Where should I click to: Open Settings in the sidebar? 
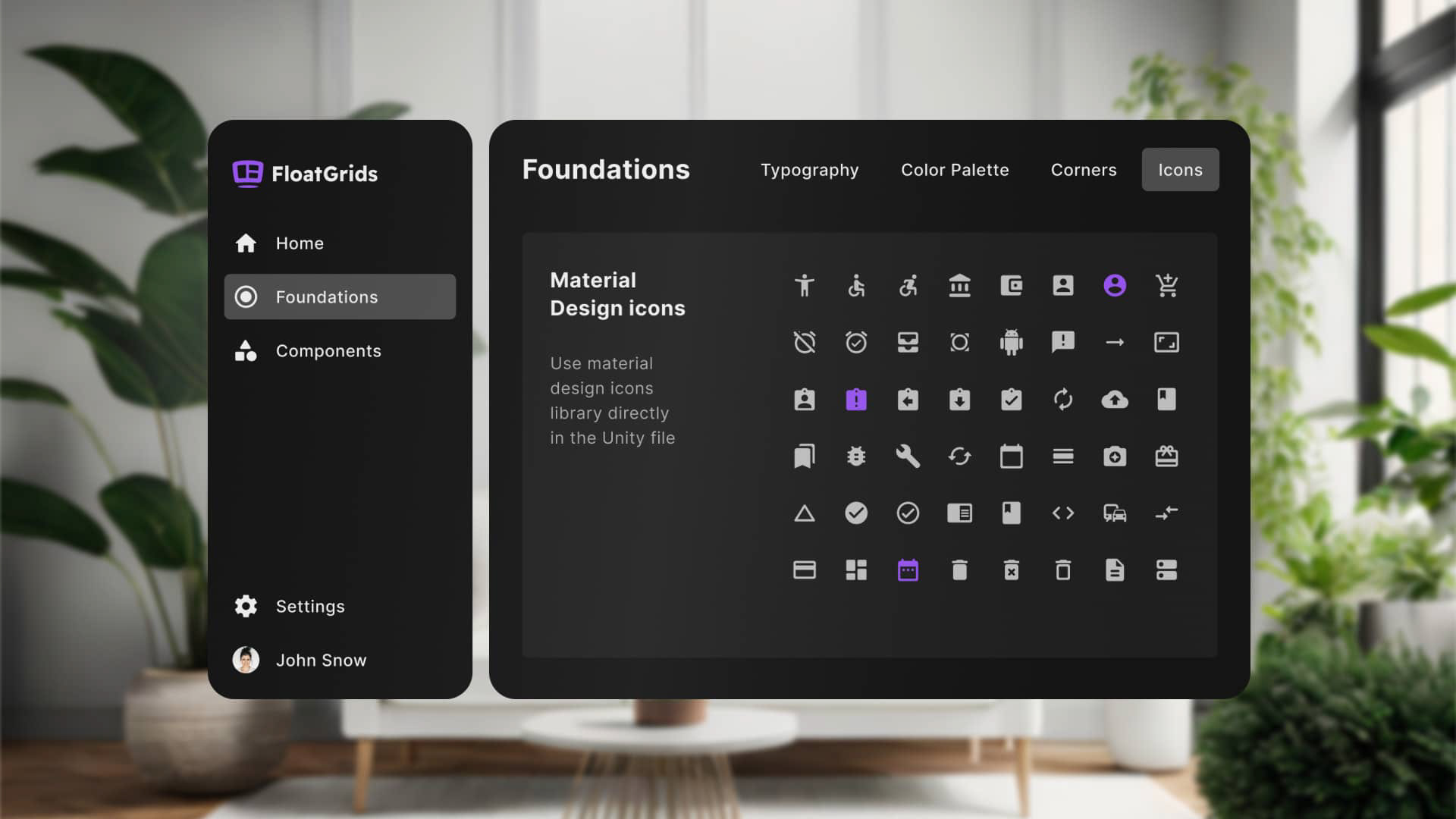(340, 607)
